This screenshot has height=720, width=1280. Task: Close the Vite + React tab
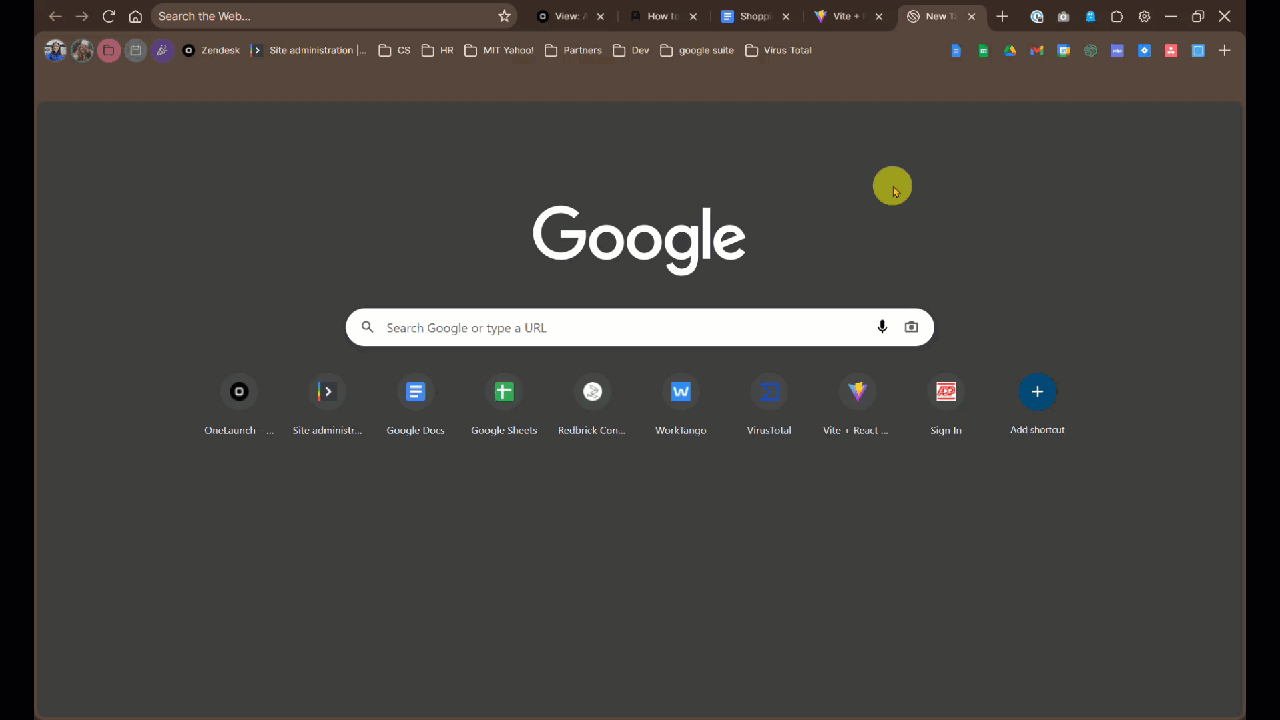click(x=879, y=16)
